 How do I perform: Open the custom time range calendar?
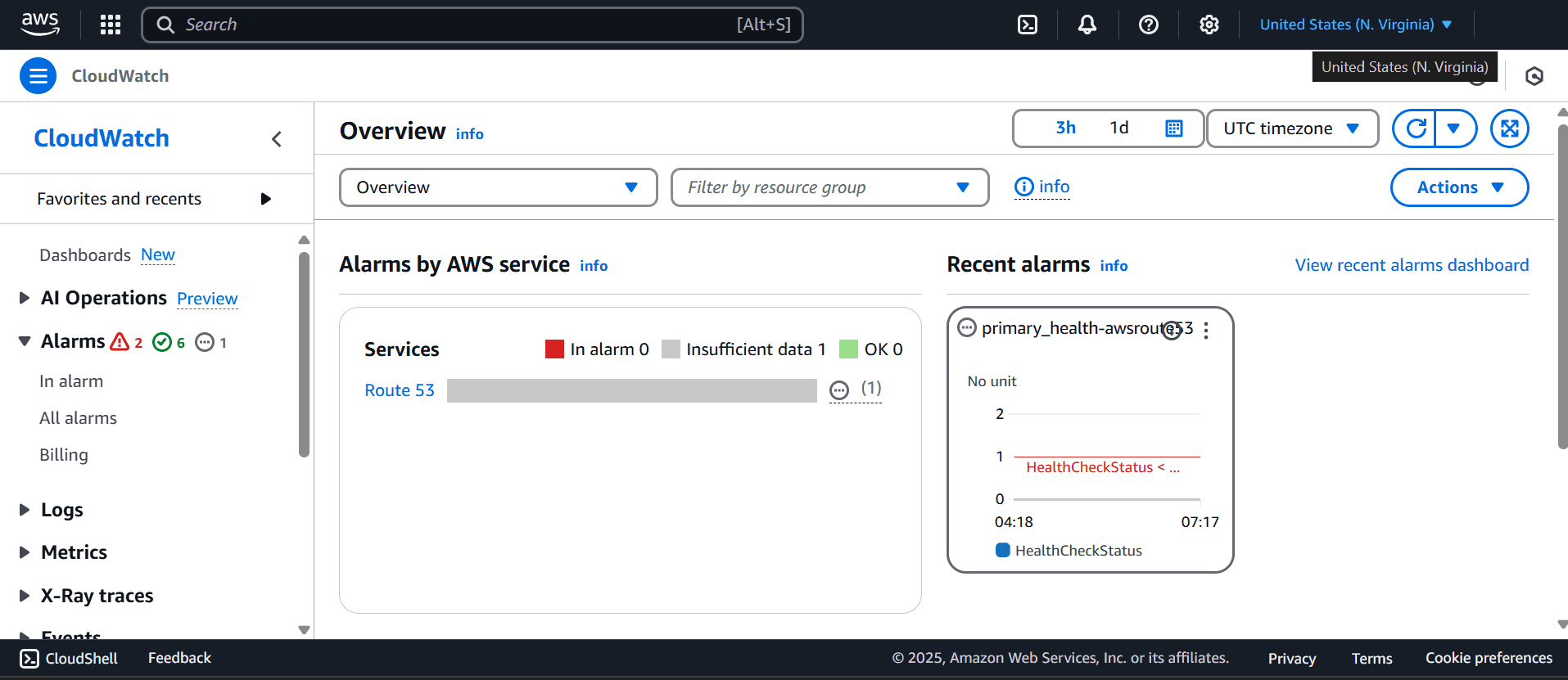[x=1174, y=128]
